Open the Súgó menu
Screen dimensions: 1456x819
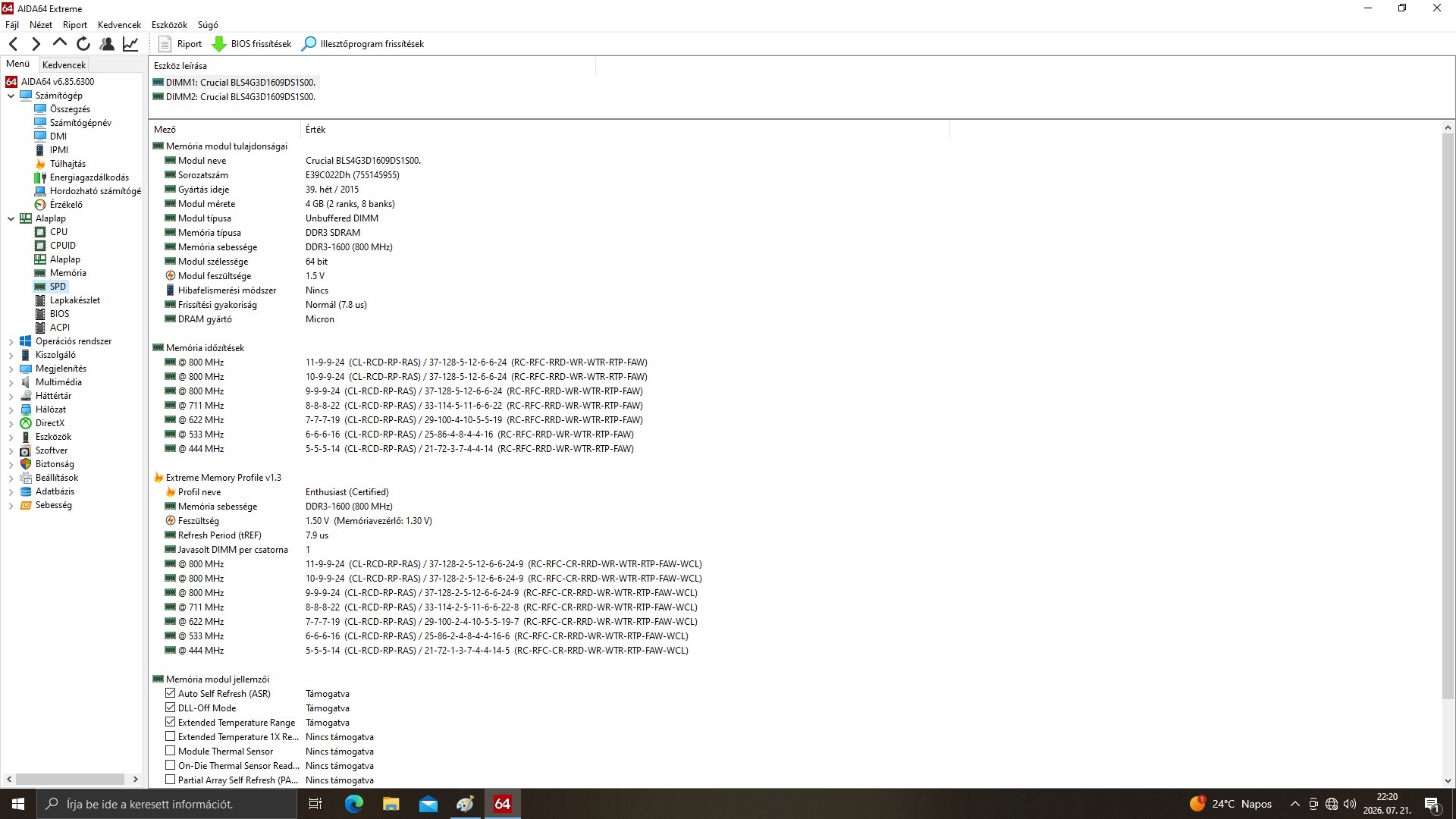(x=208, y=25)
